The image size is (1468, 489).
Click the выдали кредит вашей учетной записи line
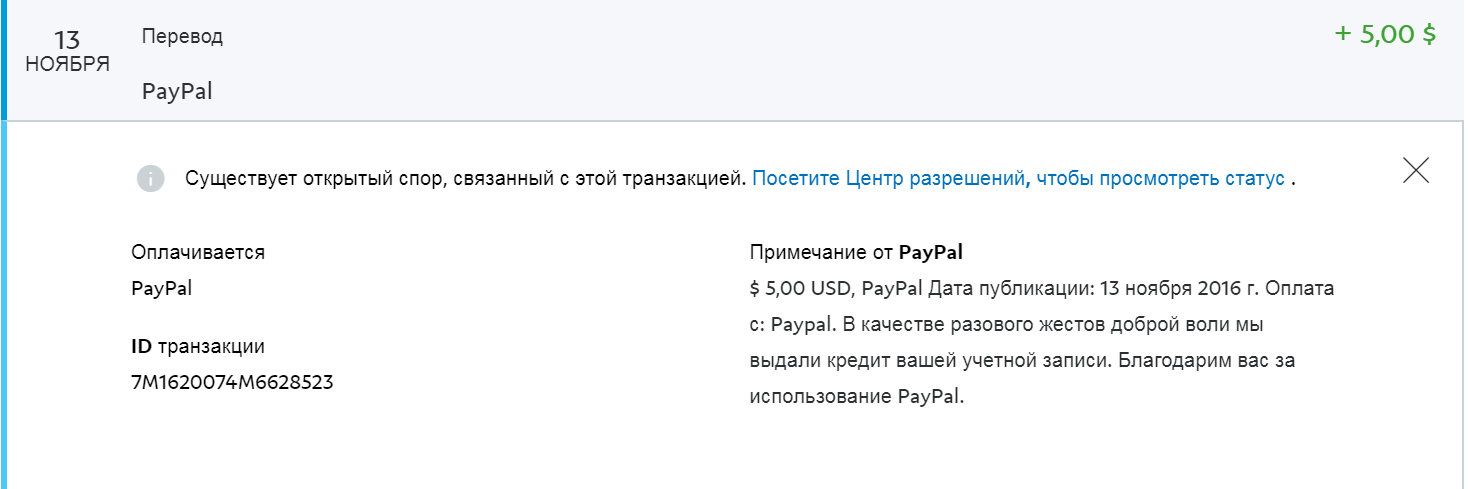[1021, 360]
